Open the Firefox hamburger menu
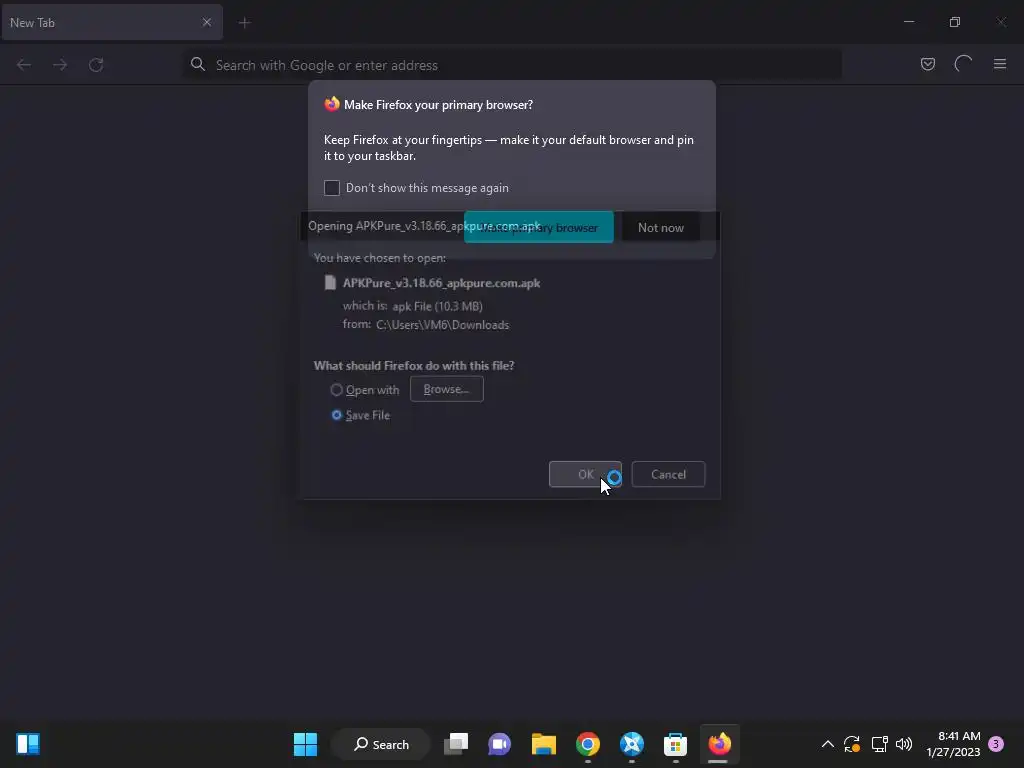Screen dimensions: 1024x768 click(1000, 64)
